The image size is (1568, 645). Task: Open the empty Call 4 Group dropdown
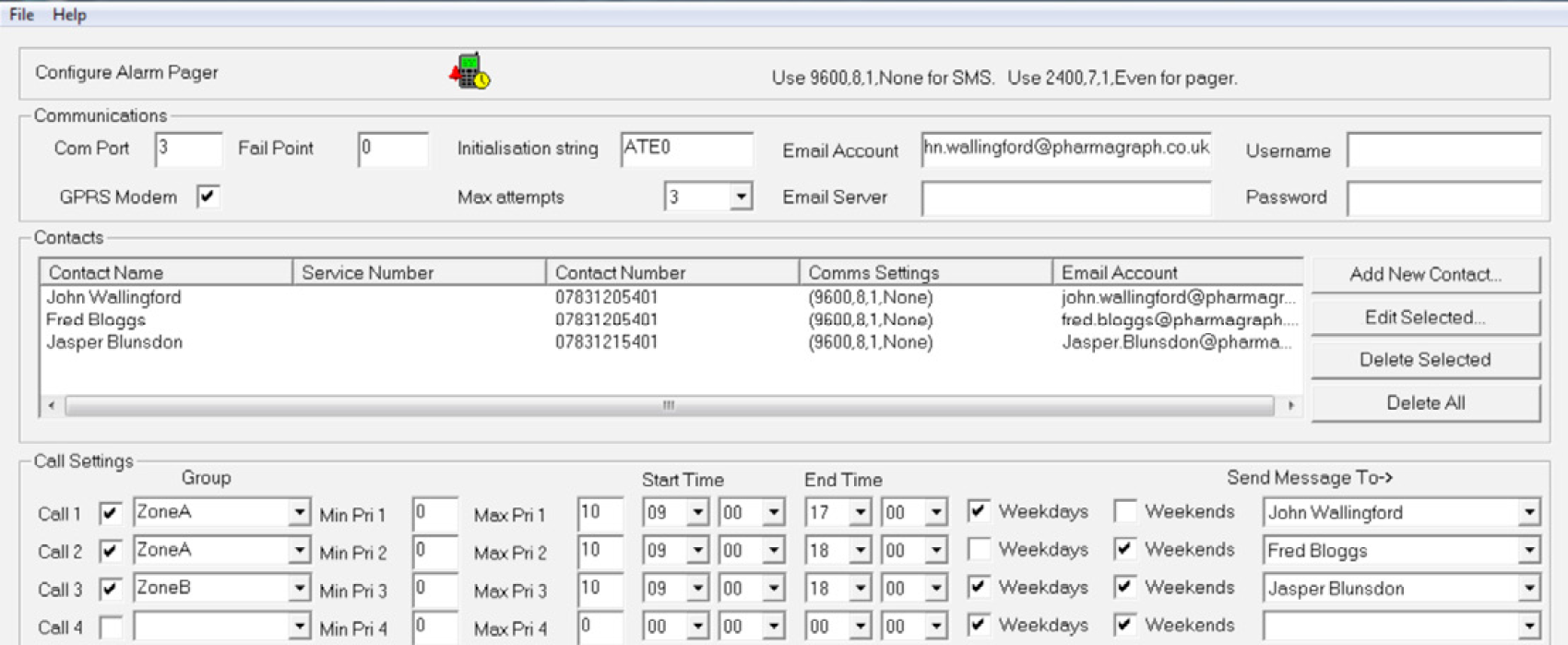tap(299, 627)
